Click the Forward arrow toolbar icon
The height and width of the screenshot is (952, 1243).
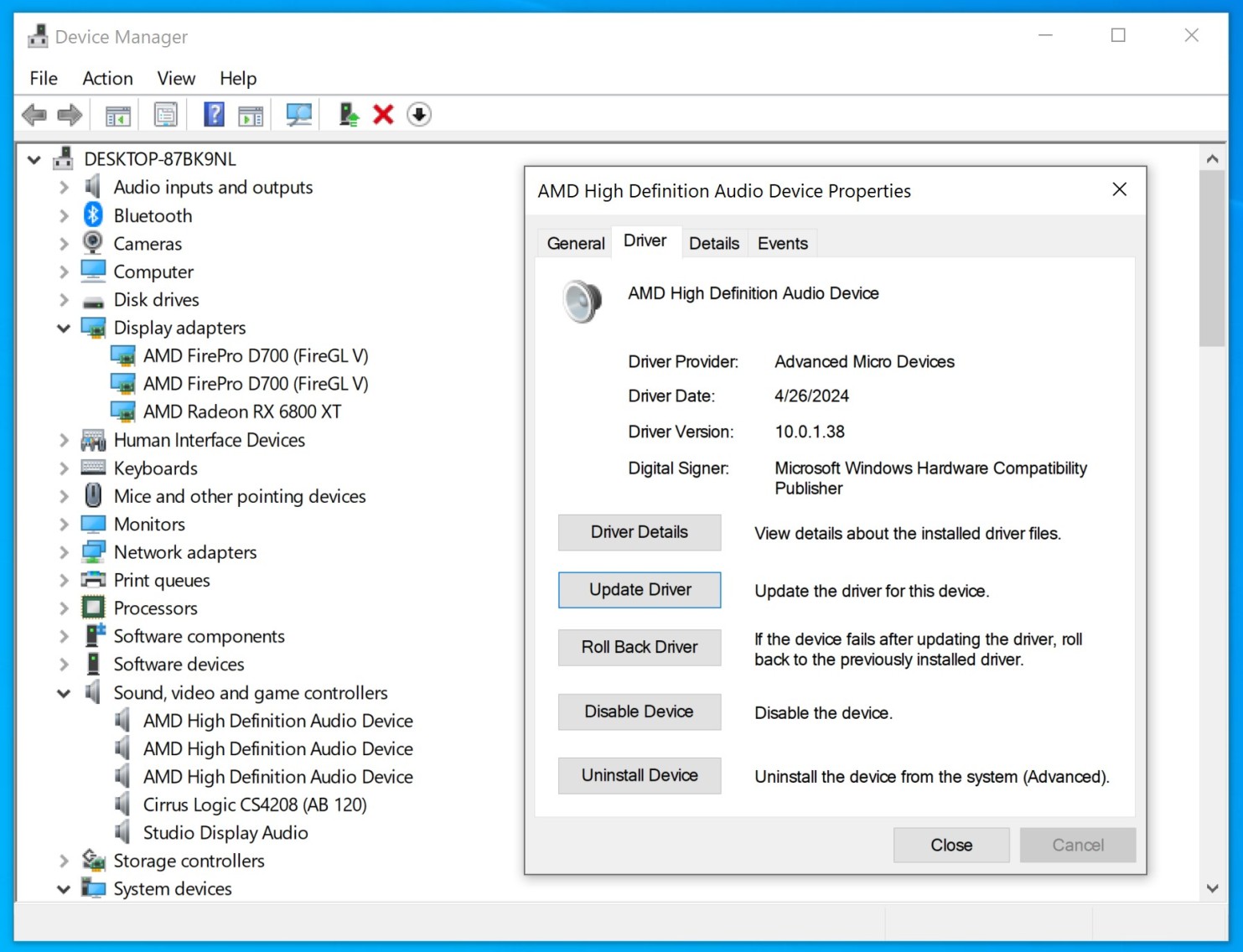click(70, 115)
